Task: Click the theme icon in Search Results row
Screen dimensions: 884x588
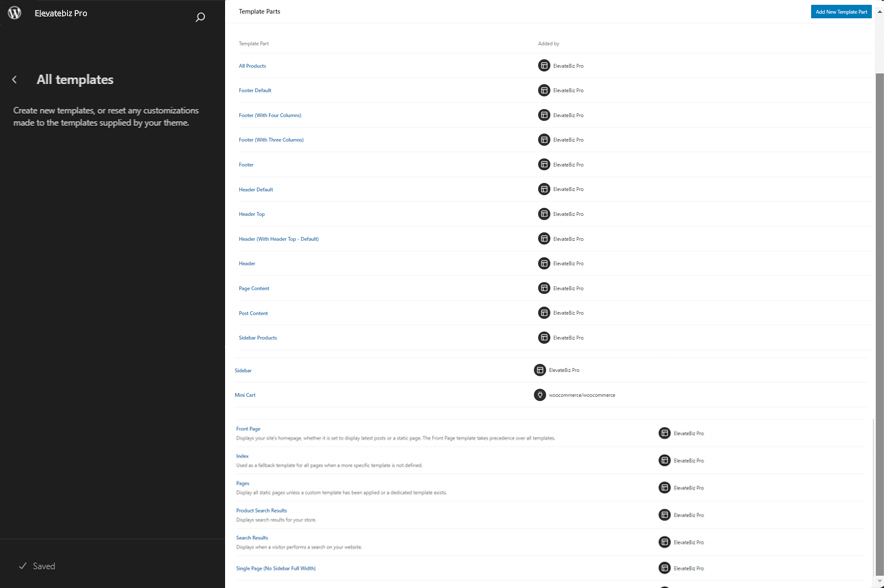Action: point(664,542)
